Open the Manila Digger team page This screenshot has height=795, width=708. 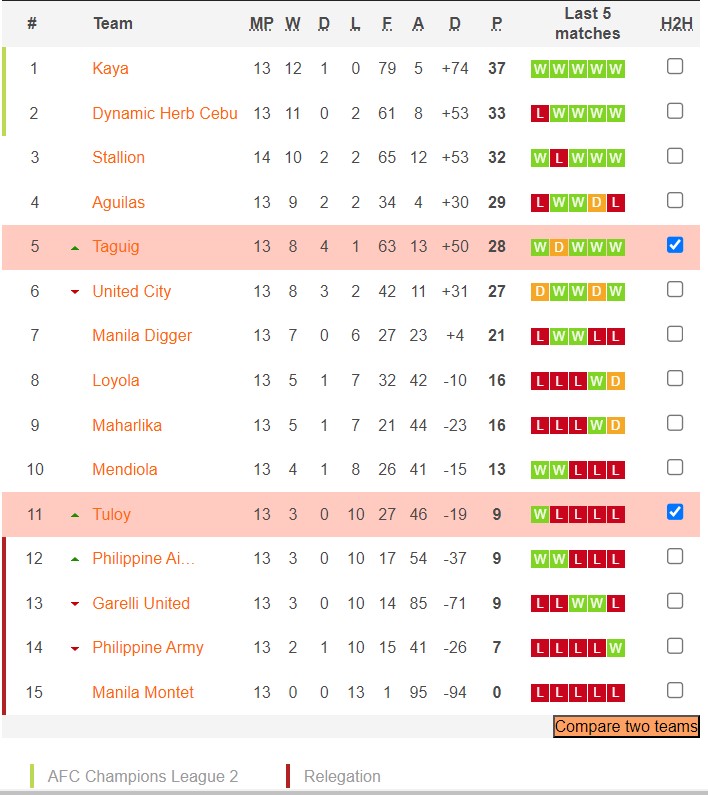pyautogui.click(x=142, y=336)
